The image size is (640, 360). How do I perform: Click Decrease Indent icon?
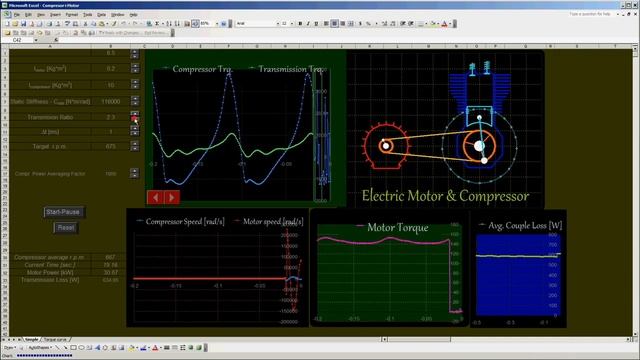tap(402, 24)
